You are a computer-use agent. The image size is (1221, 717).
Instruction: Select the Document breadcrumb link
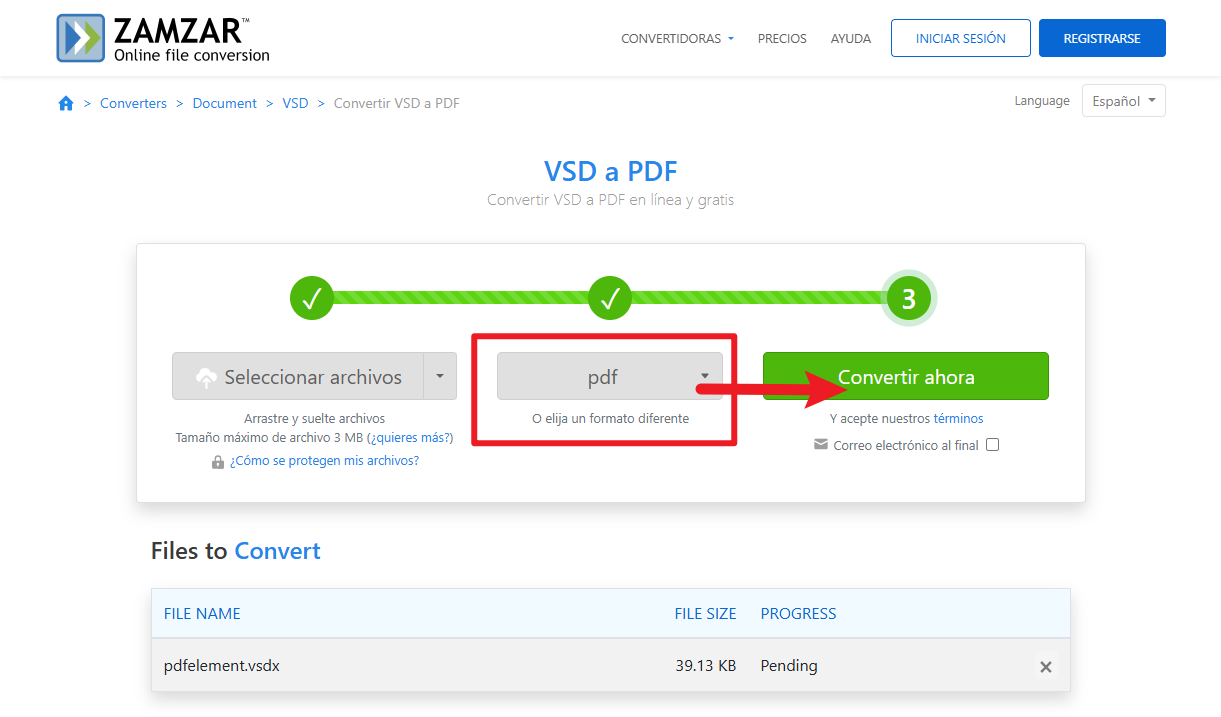225,103
